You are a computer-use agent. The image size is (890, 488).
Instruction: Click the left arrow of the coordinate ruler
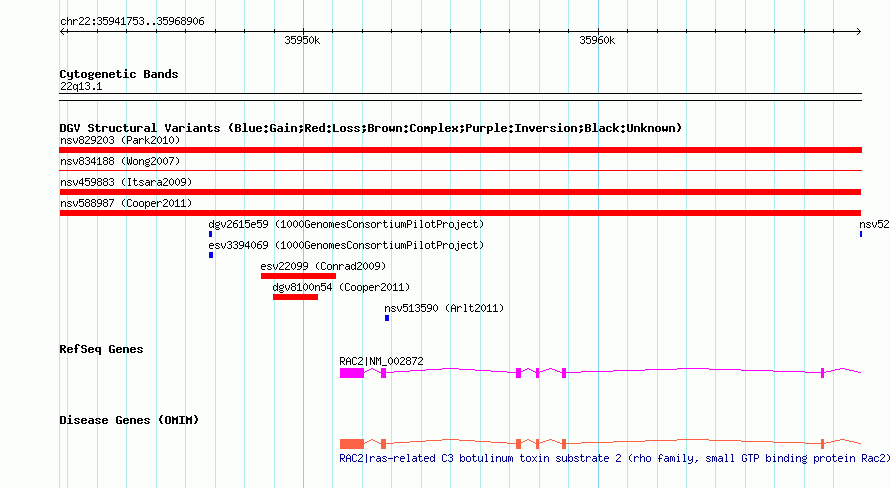[62, 31]
